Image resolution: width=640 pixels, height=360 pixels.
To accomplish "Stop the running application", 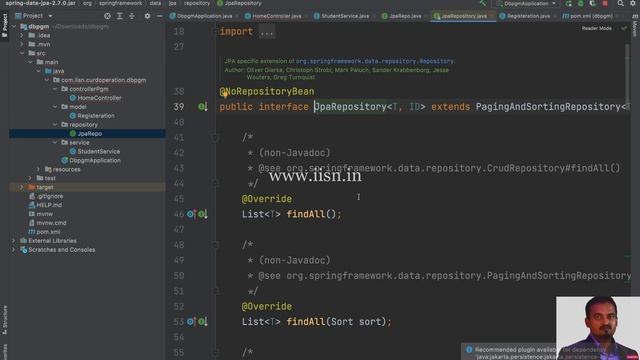I will tap(605, 3).
